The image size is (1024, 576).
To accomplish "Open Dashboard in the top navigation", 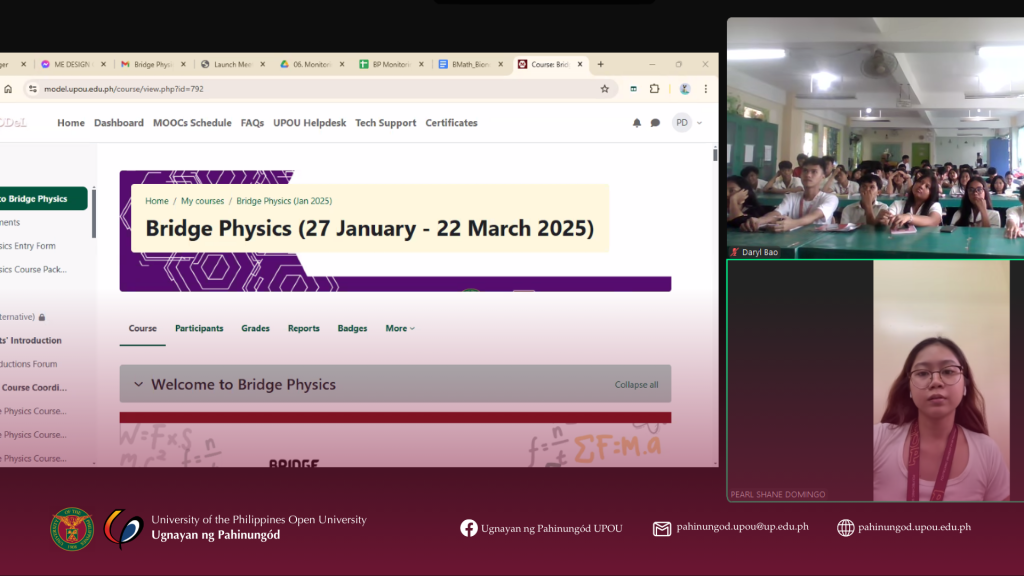I will (119, 123).
